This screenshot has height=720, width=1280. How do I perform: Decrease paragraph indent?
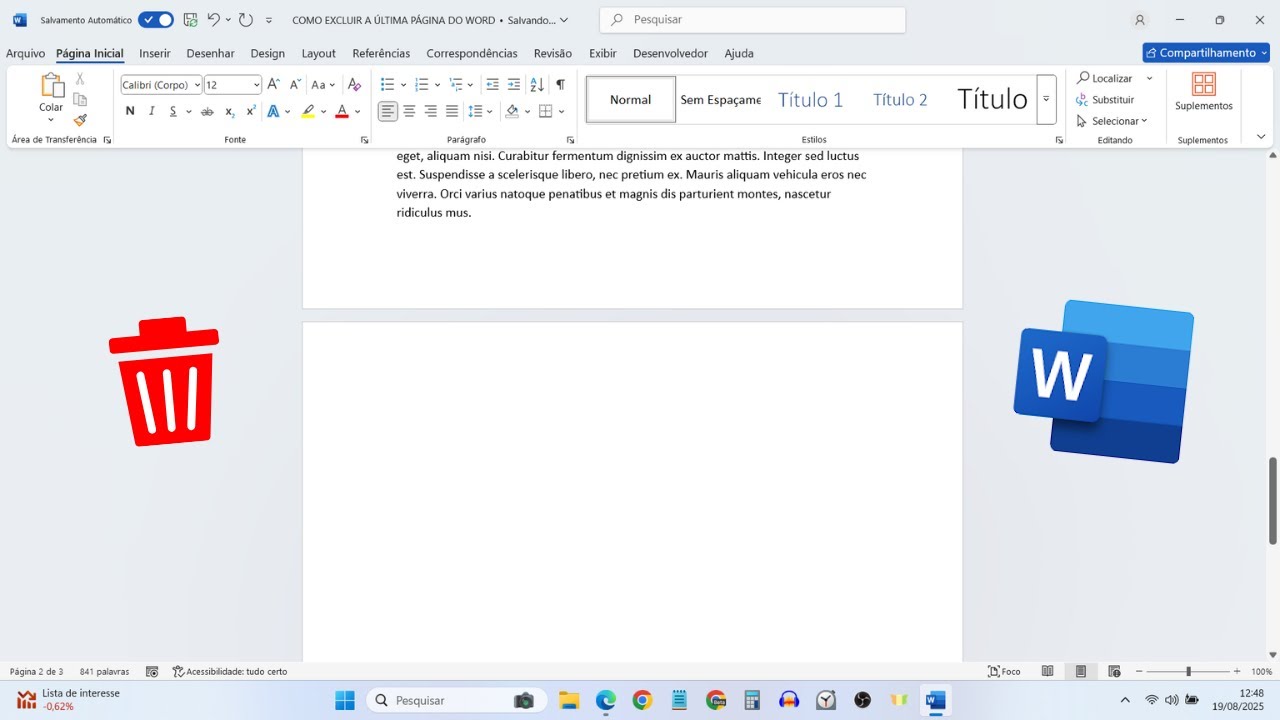point(492,85)
